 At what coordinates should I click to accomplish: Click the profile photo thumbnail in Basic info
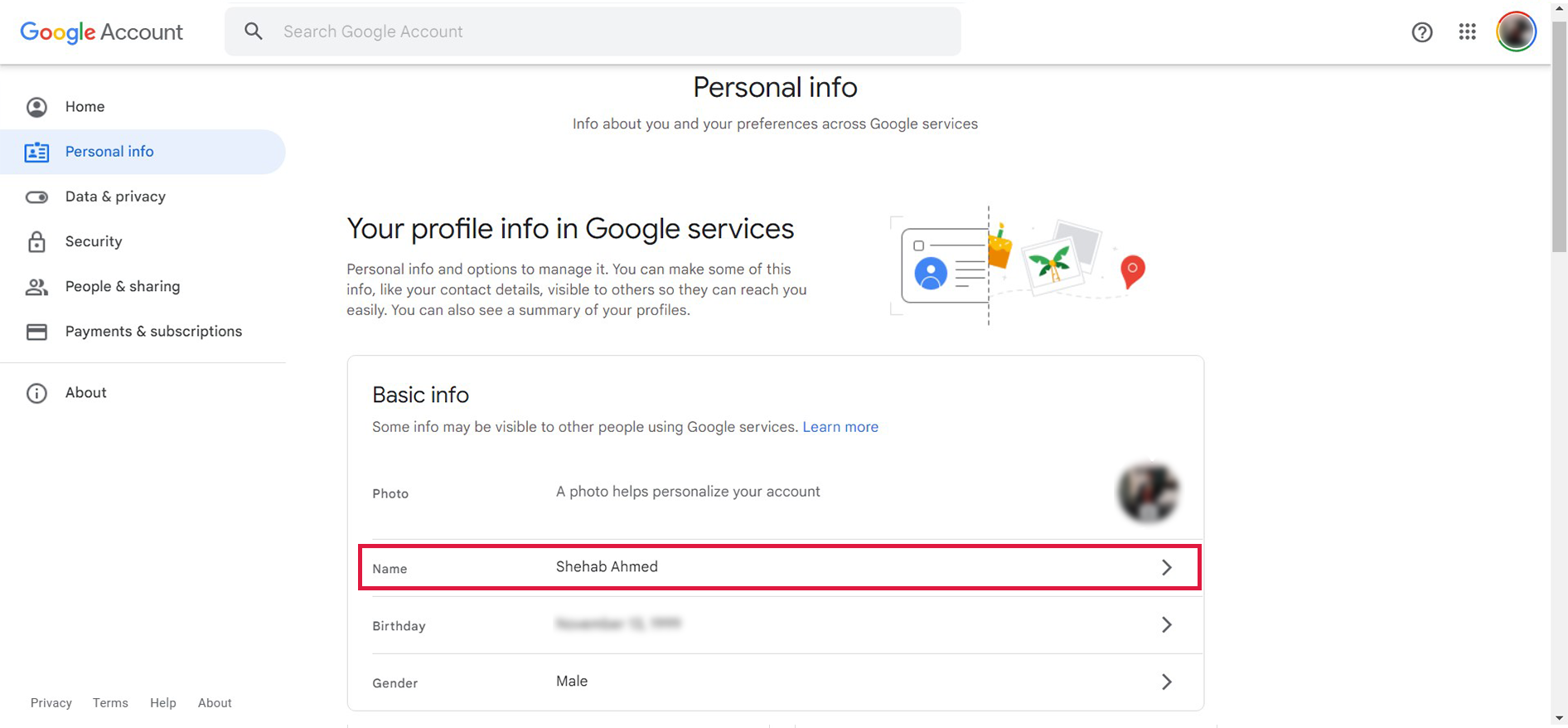tap(1148, 493)
